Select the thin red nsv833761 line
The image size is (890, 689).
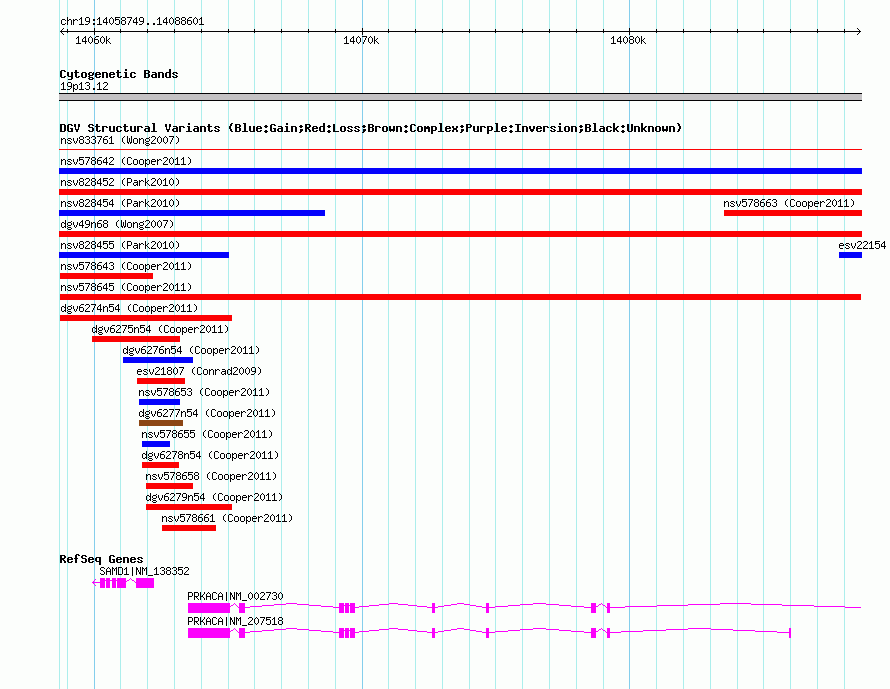[x=460, y=150]
